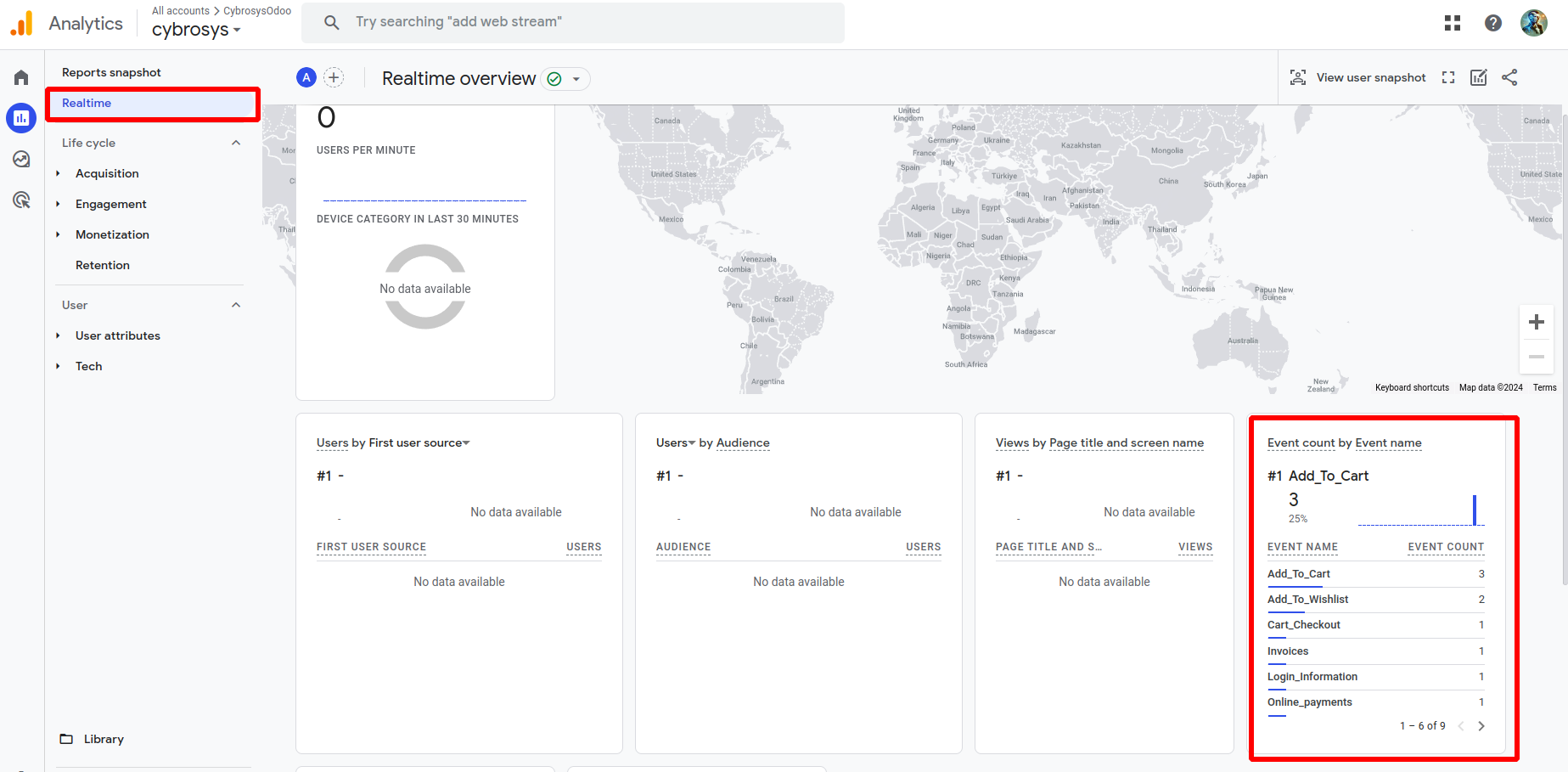
Task: Collapse the Life cycle section
Action: [x=236, y=143]
